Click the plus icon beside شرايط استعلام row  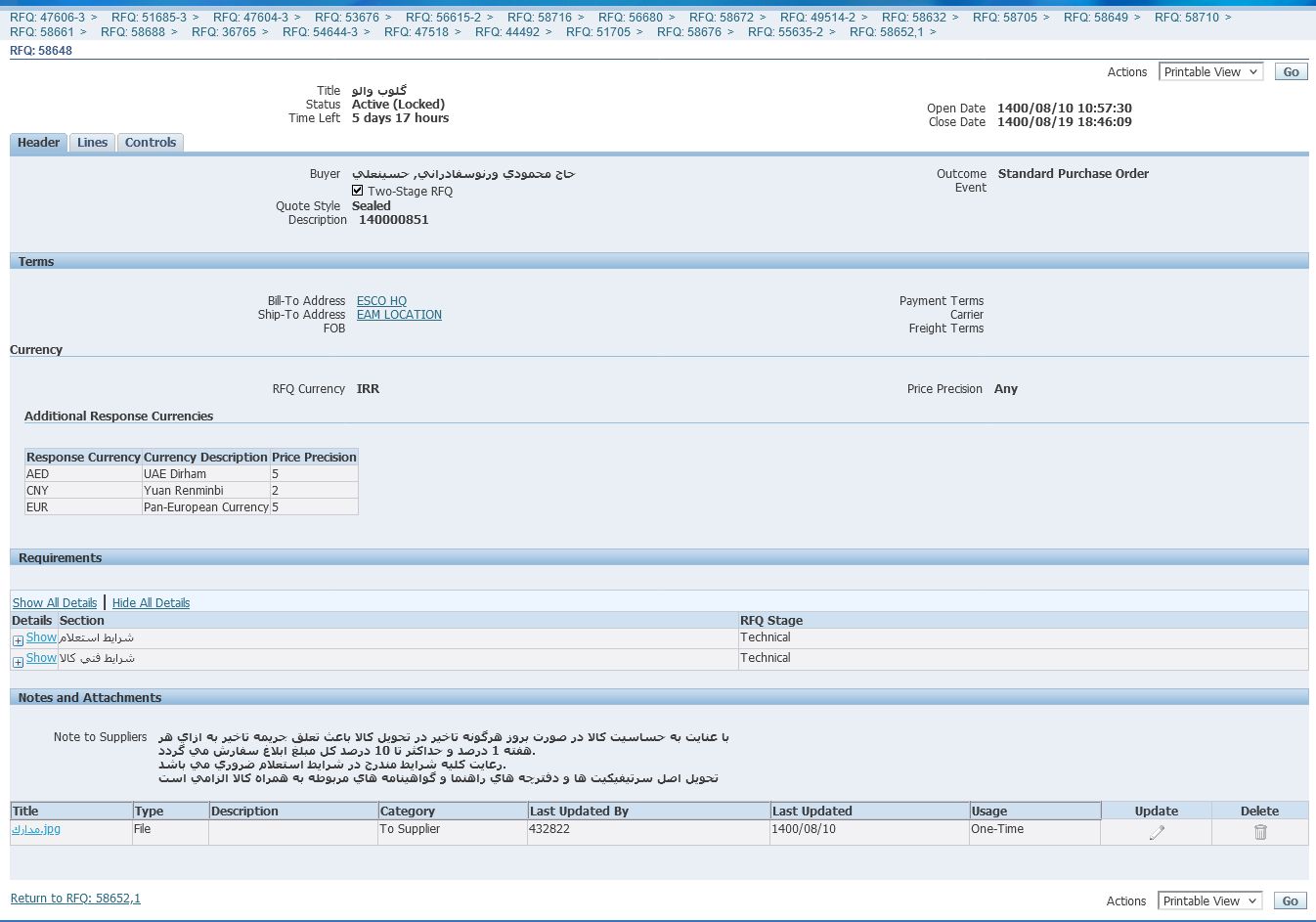pos(18,640)
